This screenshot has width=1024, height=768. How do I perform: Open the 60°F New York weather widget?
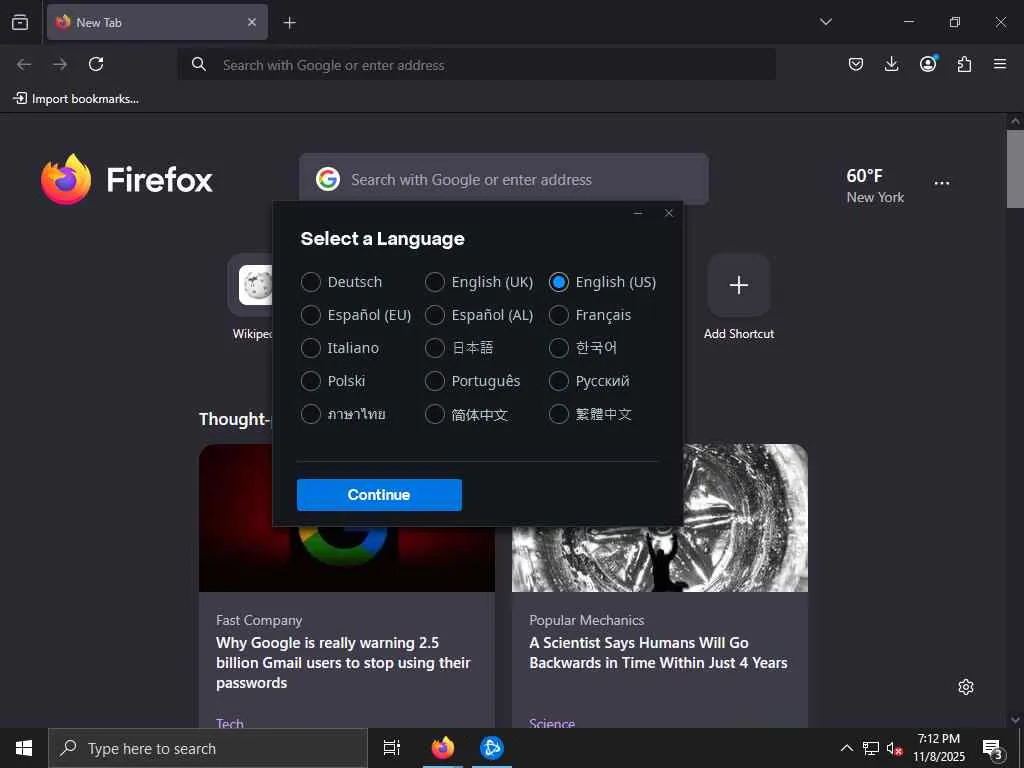(x=875, y=185)
